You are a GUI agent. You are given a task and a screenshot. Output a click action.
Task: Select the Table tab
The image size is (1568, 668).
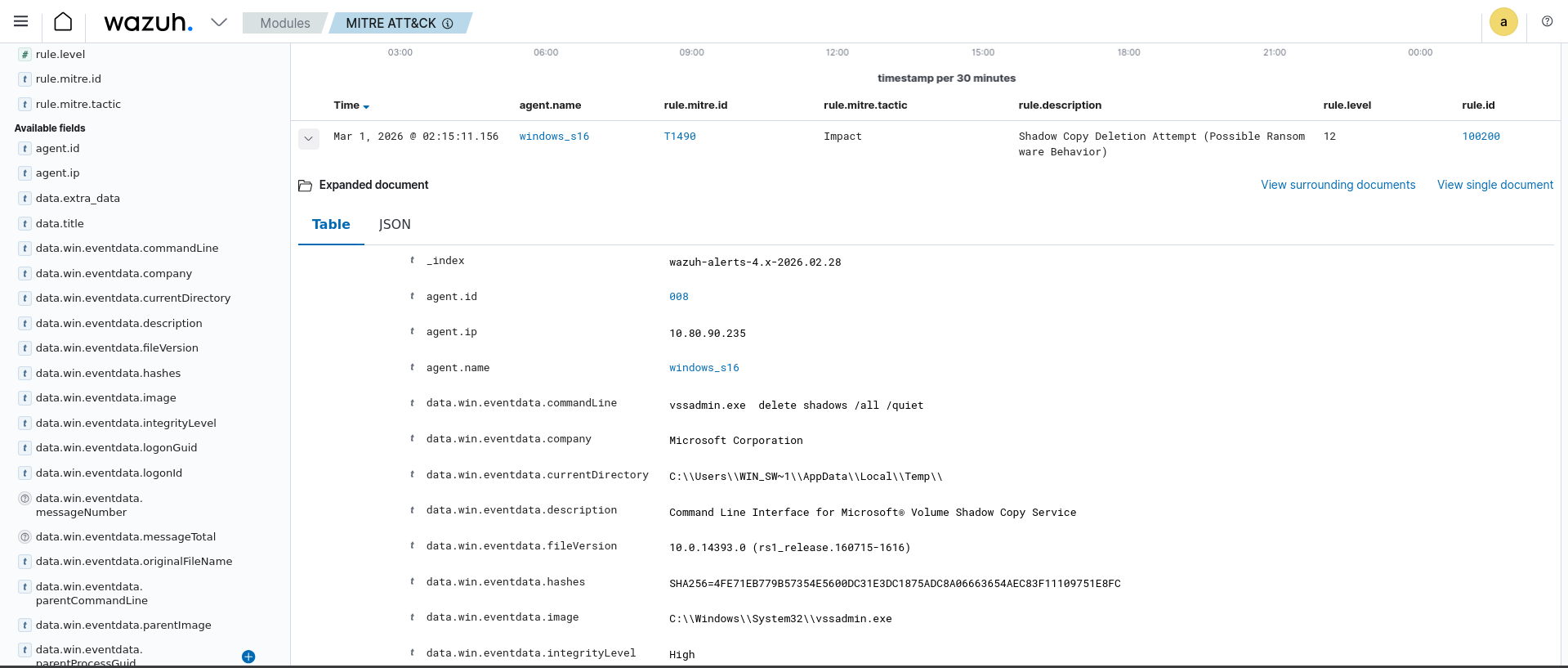331,224
